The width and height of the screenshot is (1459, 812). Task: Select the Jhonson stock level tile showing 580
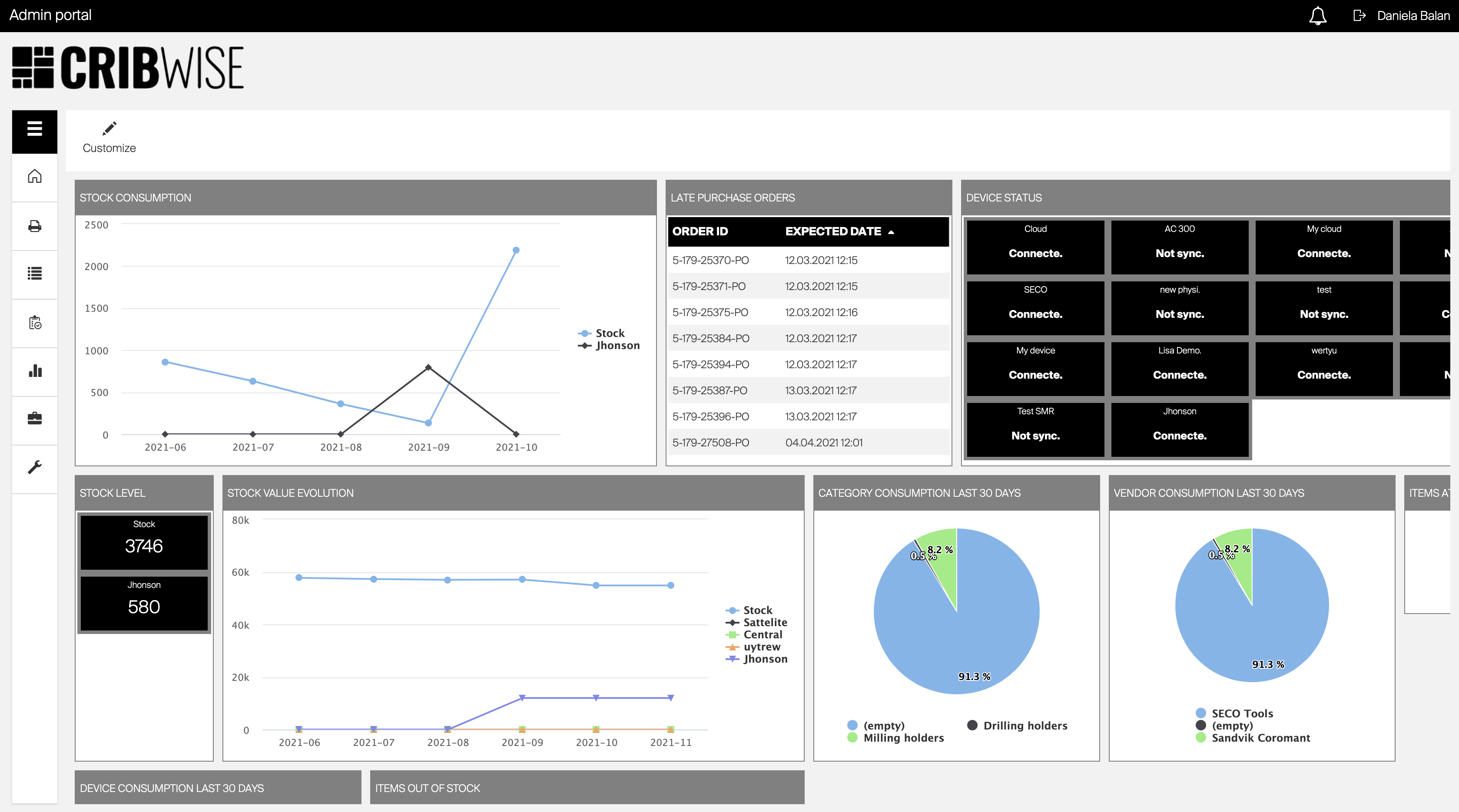click(x=144, y=602)
